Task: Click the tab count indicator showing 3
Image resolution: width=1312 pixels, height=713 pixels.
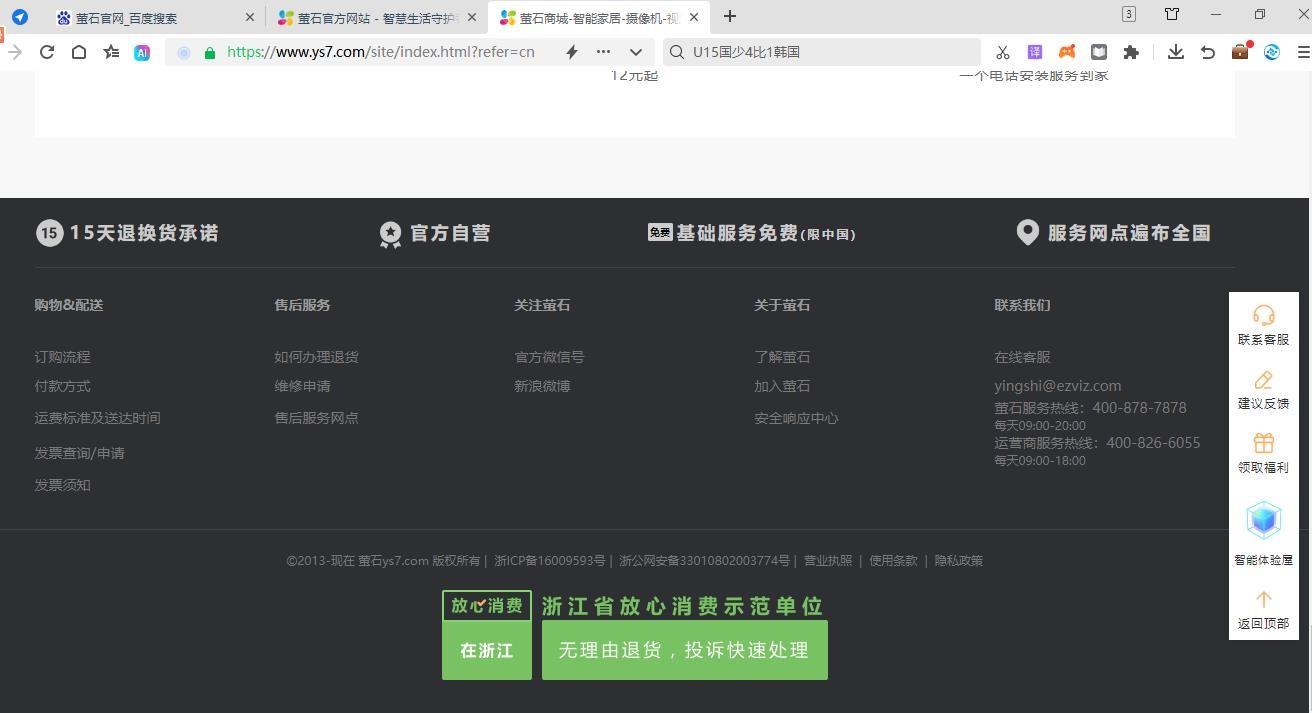Action: (x=1128, y=14)
